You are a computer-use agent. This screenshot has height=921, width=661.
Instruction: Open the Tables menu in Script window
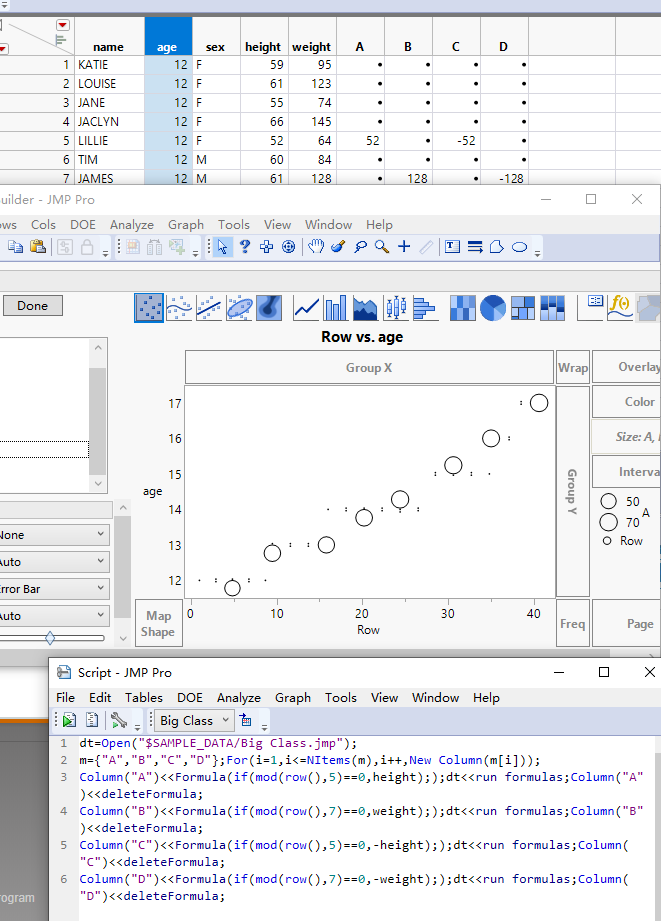(144, 698)
